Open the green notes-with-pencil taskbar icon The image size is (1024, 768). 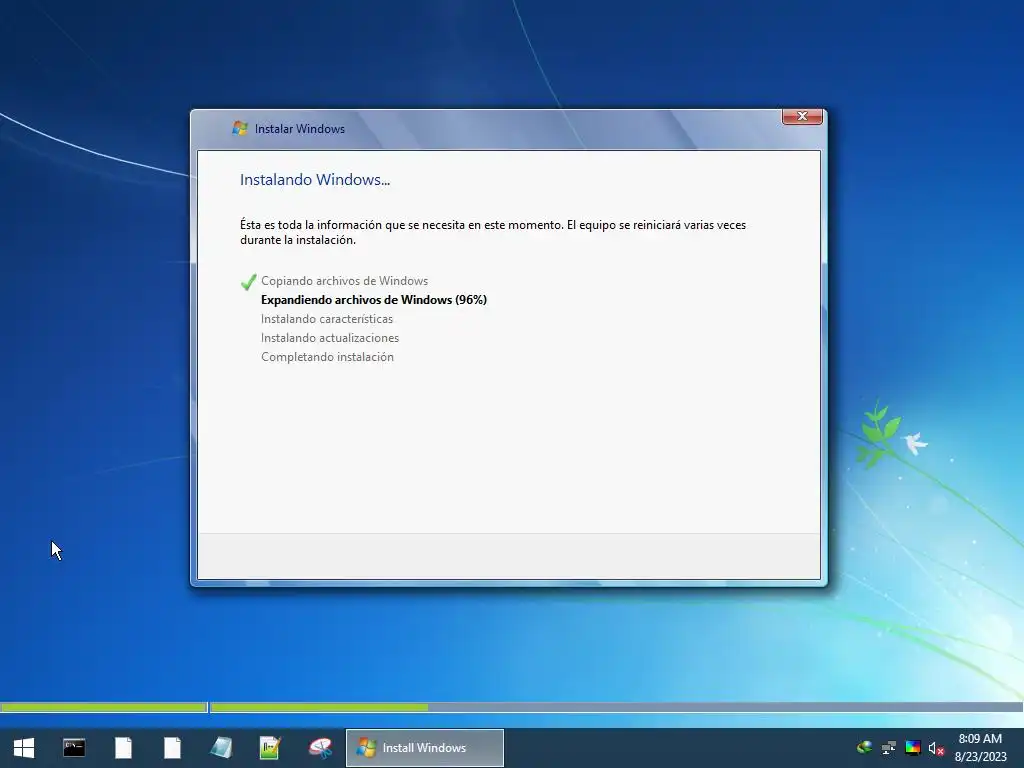pyautogui.click(x=270, y=748)
